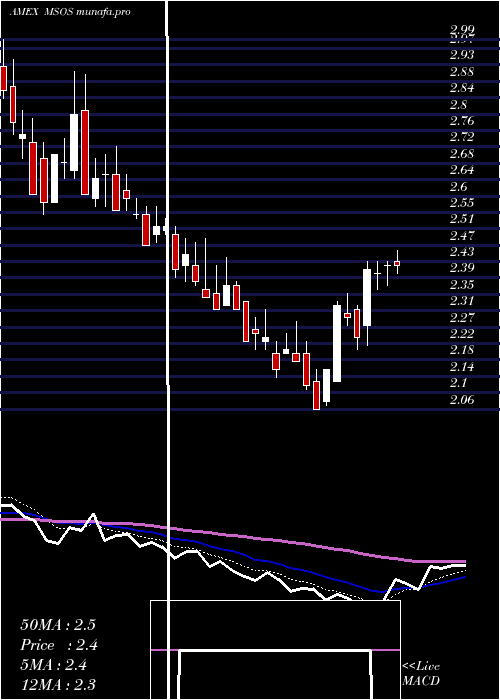Click the 2.43 price axis label
500x700 pixels.
point(462,252)
